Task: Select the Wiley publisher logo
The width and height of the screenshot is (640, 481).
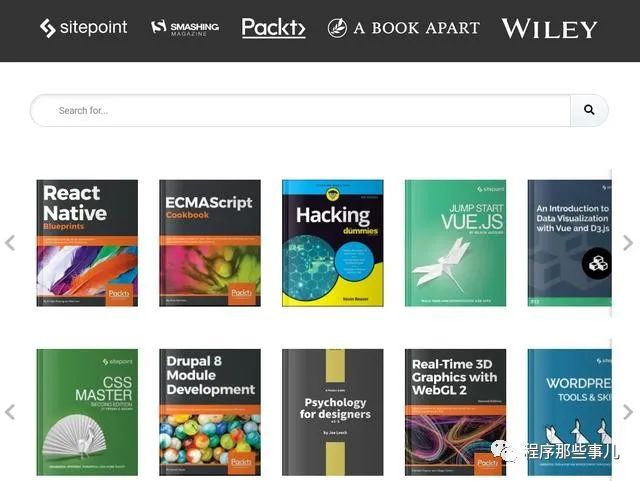Action: pos(549,29)
